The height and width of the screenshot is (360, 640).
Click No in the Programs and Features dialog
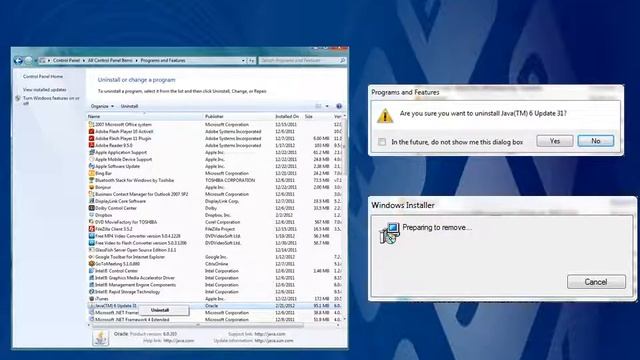click(596, 141)
